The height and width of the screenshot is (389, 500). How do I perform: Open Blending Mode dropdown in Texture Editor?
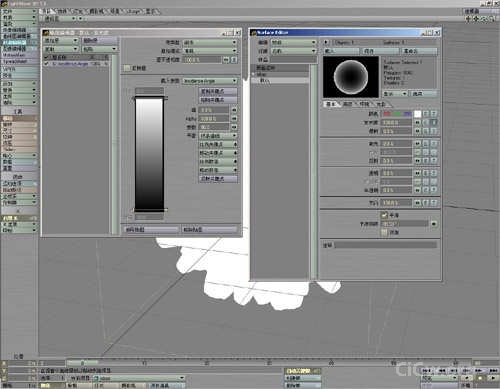tap(210, 51)
